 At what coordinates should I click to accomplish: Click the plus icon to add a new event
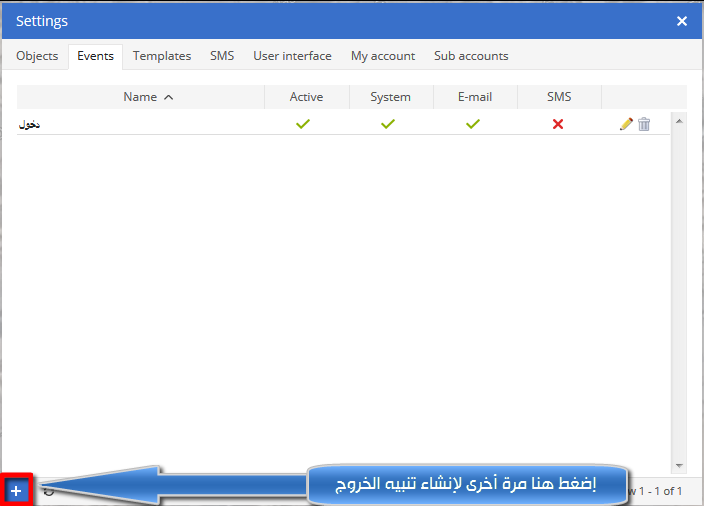click(16, 491)
